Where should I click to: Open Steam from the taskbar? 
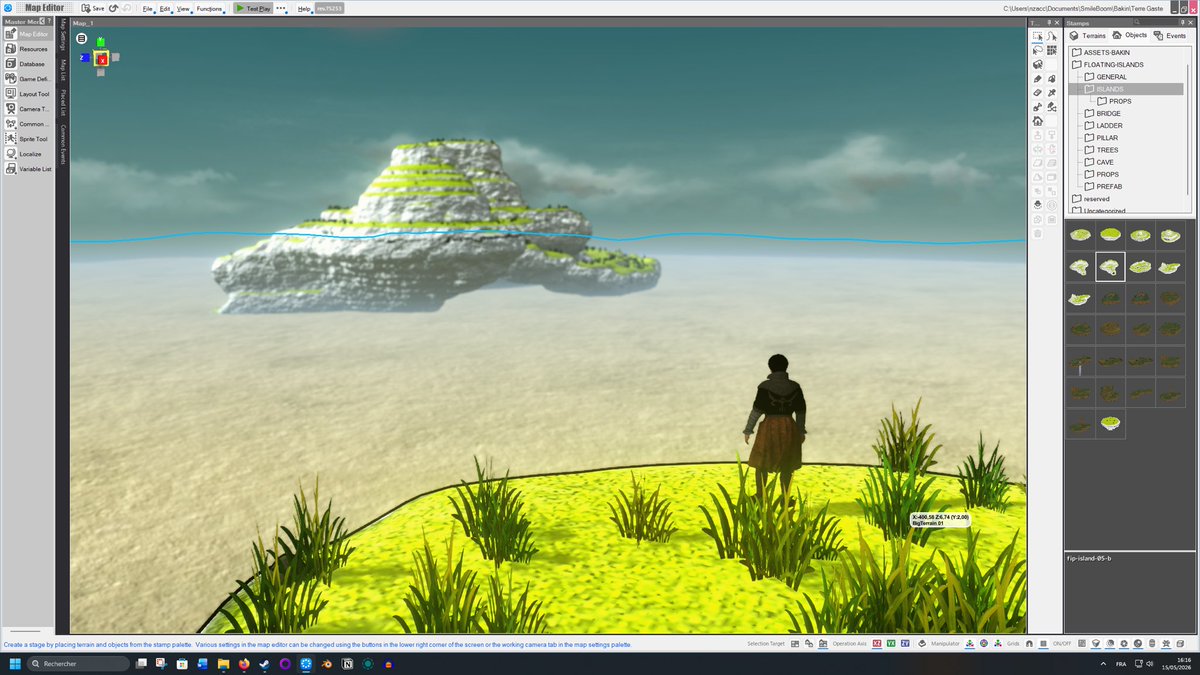click(263, 663)
